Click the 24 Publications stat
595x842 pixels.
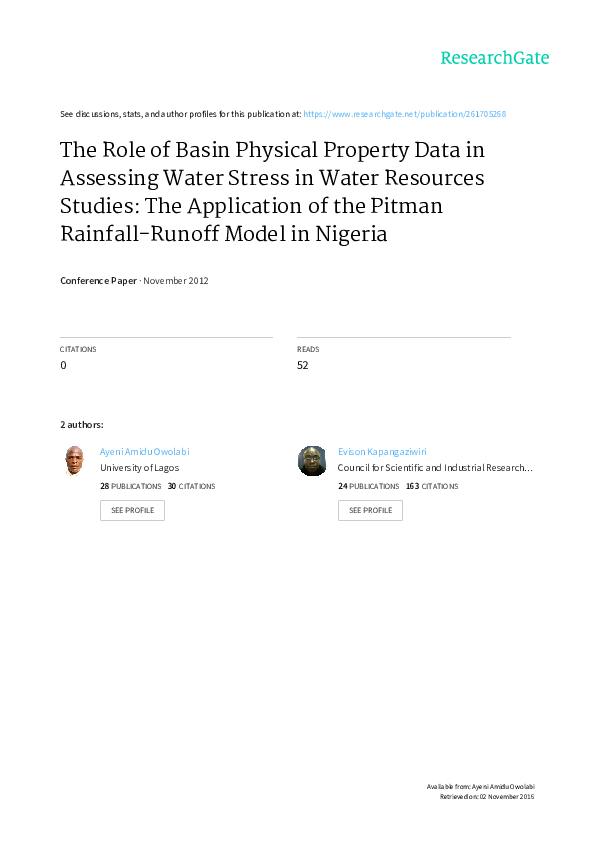tap(368, 486)
